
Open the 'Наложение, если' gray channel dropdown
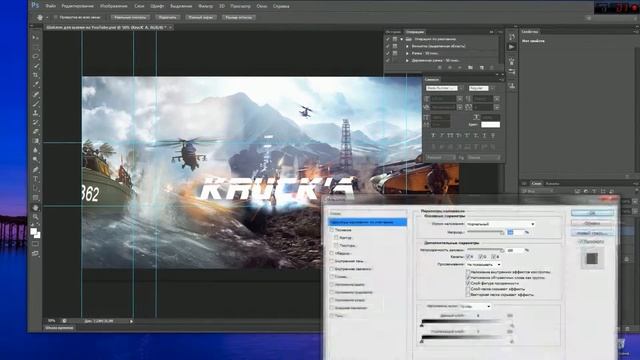coord(475,306)
